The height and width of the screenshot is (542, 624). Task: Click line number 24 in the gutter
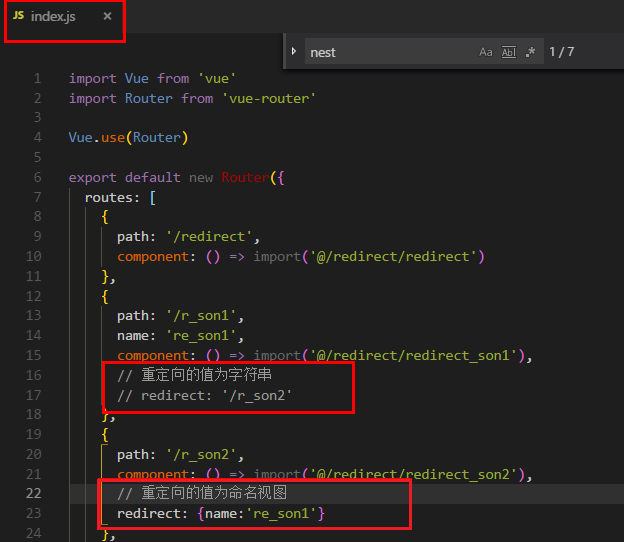[34, 533]
